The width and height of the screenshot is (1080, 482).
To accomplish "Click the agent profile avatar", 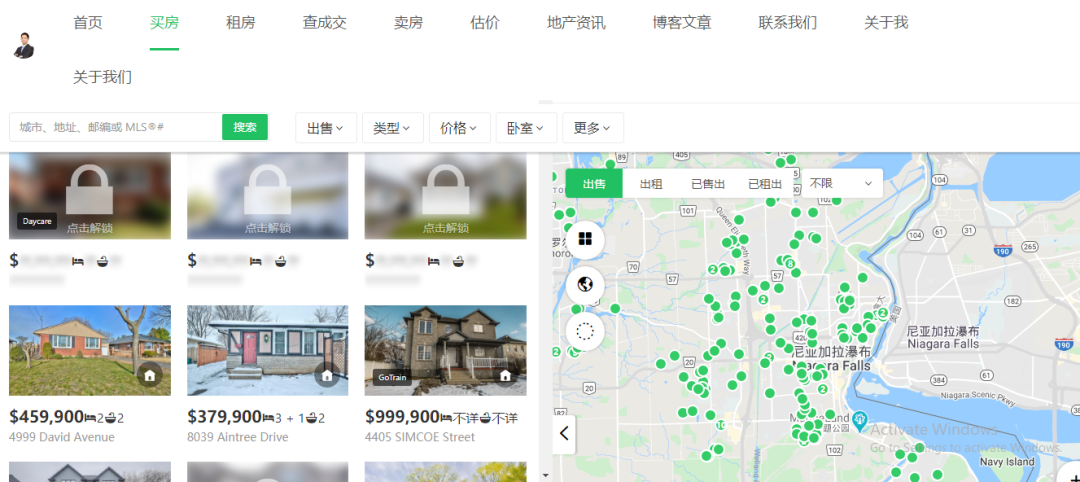I will [x=24, y=45].
